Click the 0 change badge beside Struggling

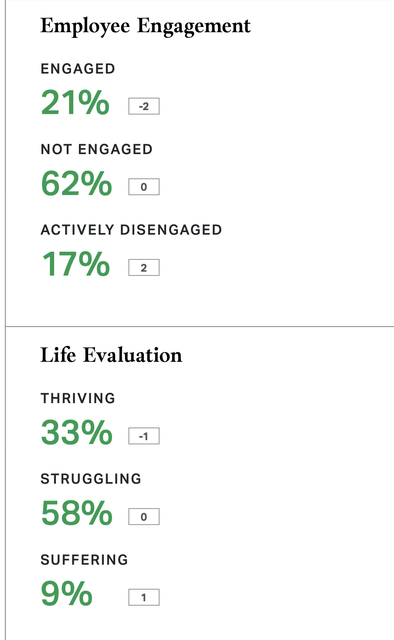[144, 517]
